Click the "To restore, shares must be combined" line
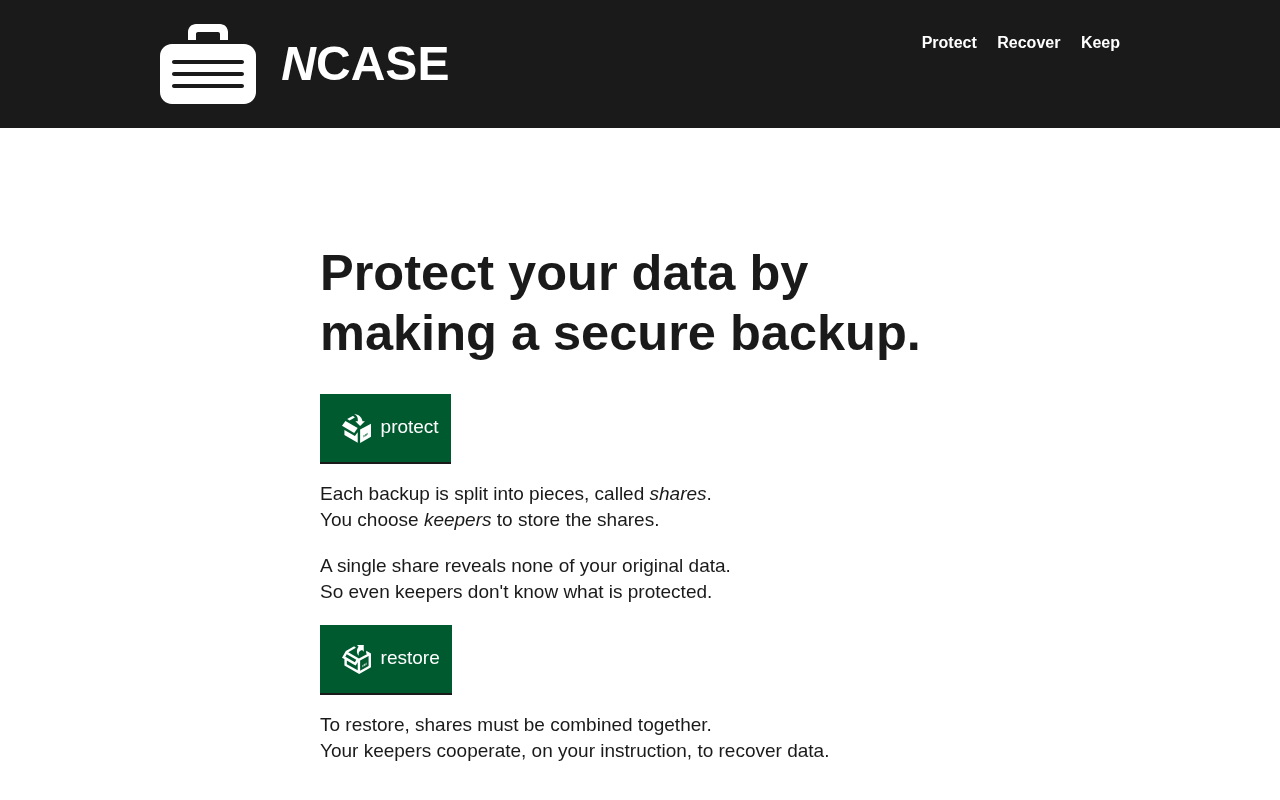The image size is (1280, 800). click(x=516, y=725)
